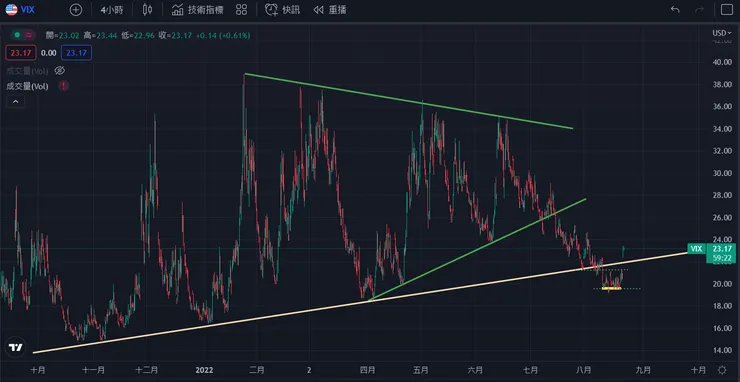Image resolution: width=740 pixels, height=382 pixels.
Task: Select the long cream support trend line
Action: (x=360, y=303)
